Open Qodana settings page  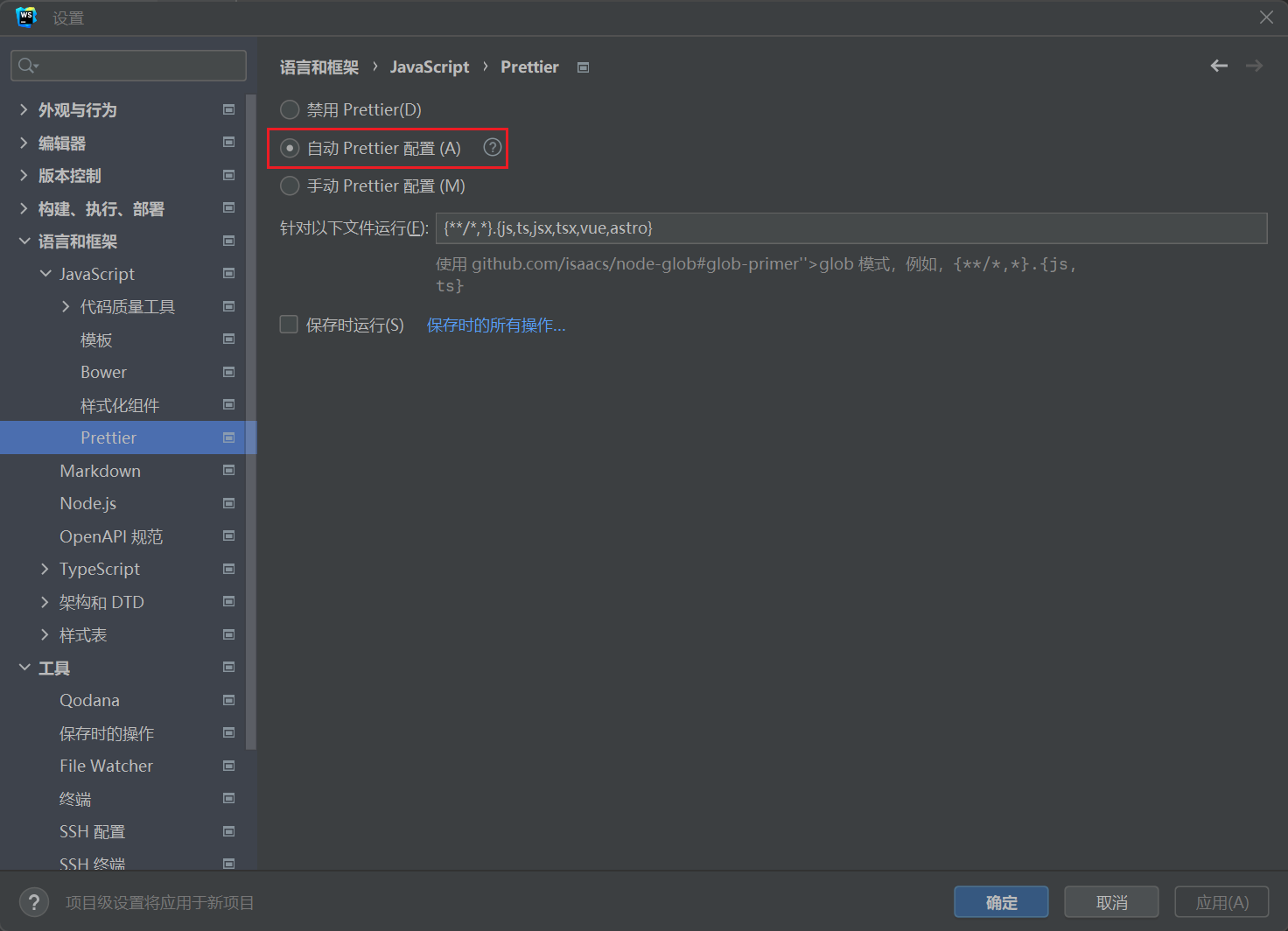(89, 700)
